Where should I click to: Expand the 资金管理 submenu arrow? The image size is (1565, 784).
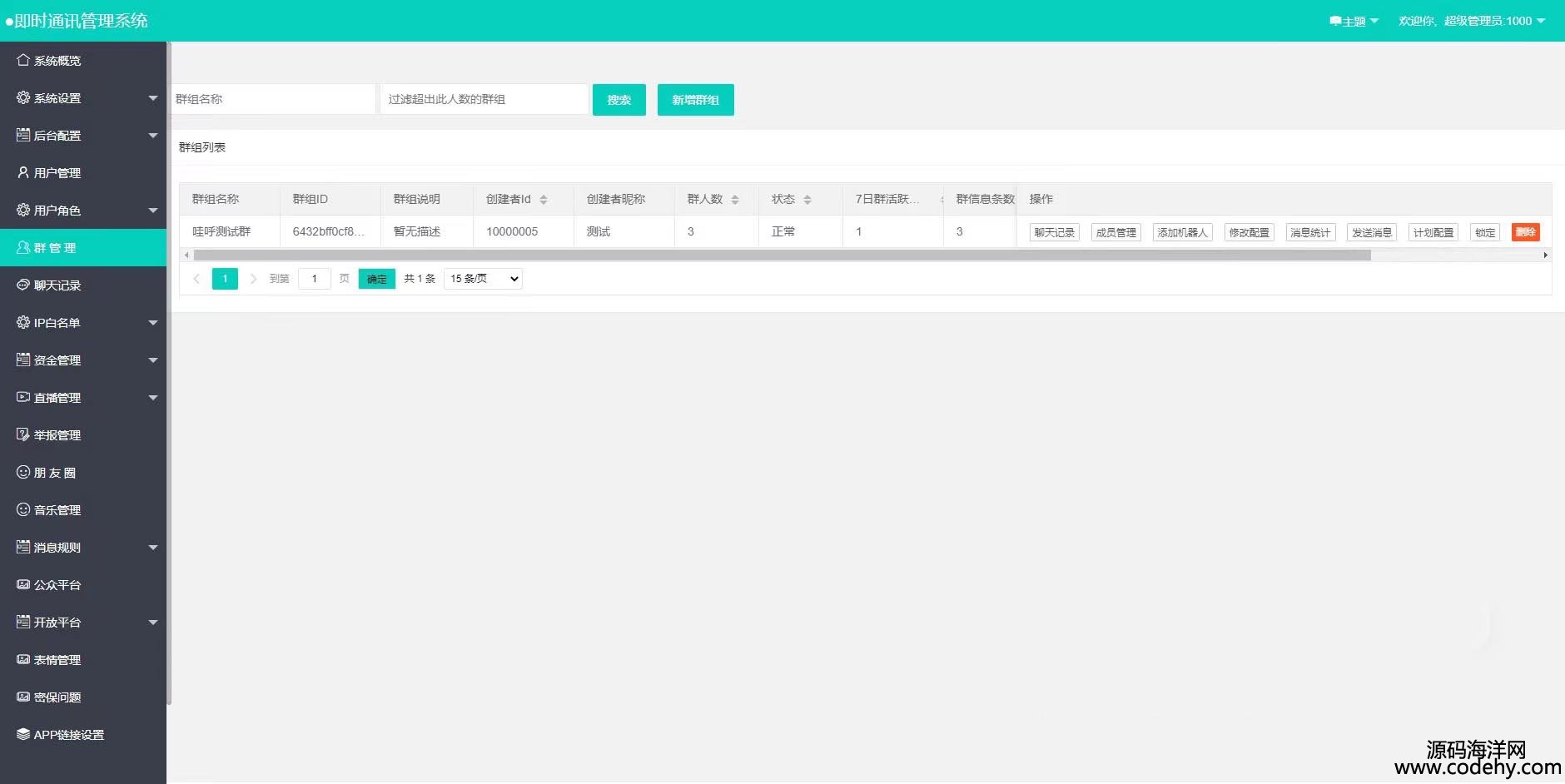[x=152, y=360]
